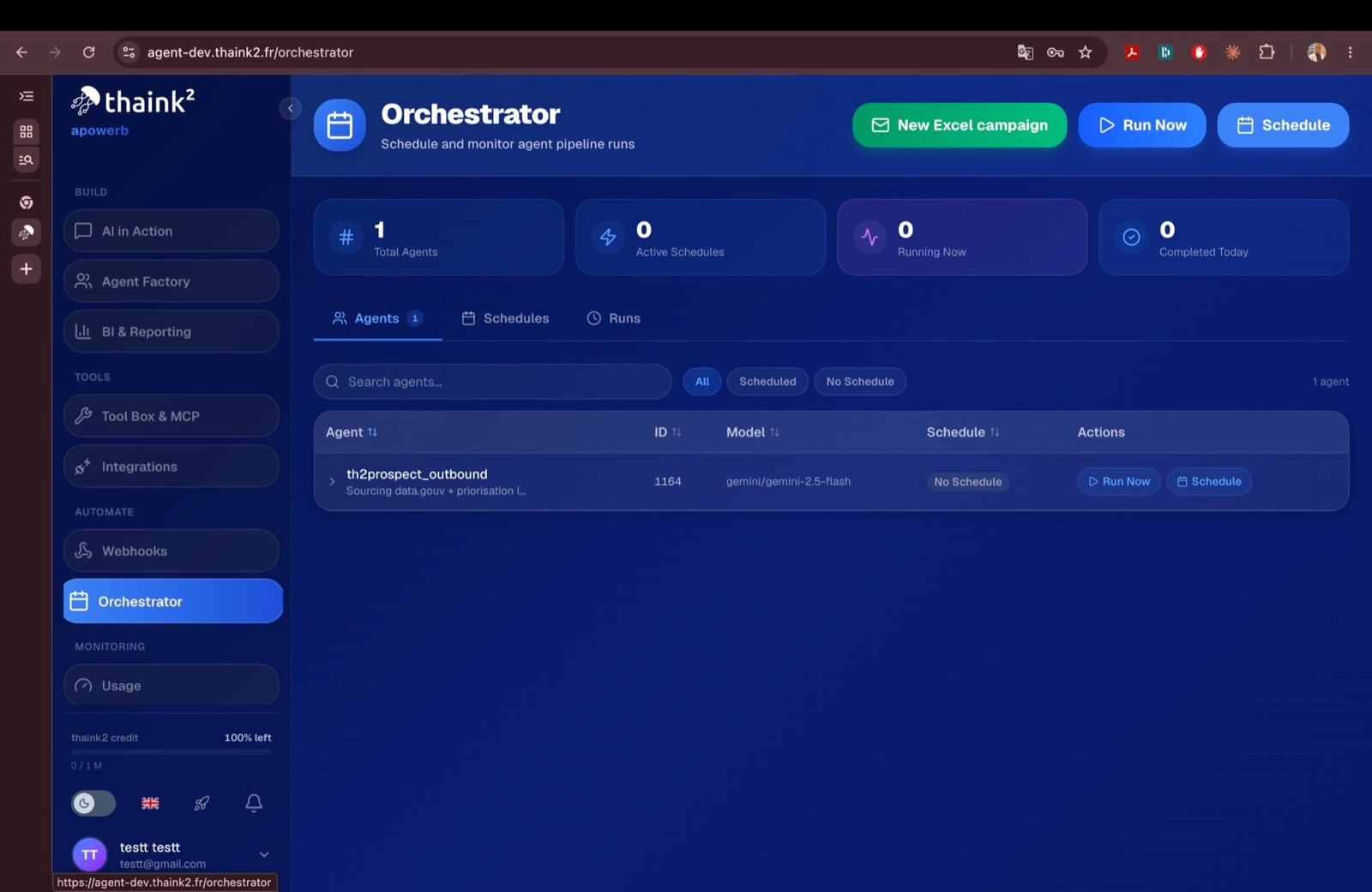This screenshot has width=1372, height=892.
Task: Sort table by ID column
Action: coord(667,432)
